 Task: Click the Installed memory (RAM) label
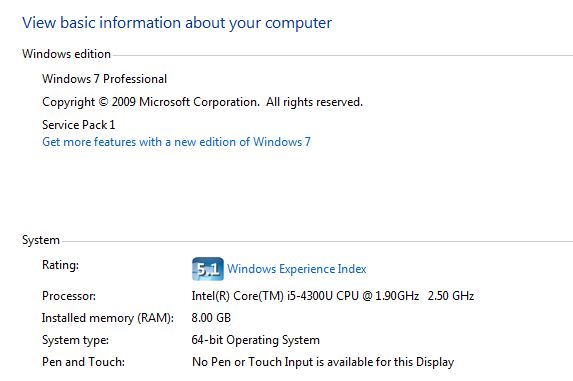coord(108,318)
